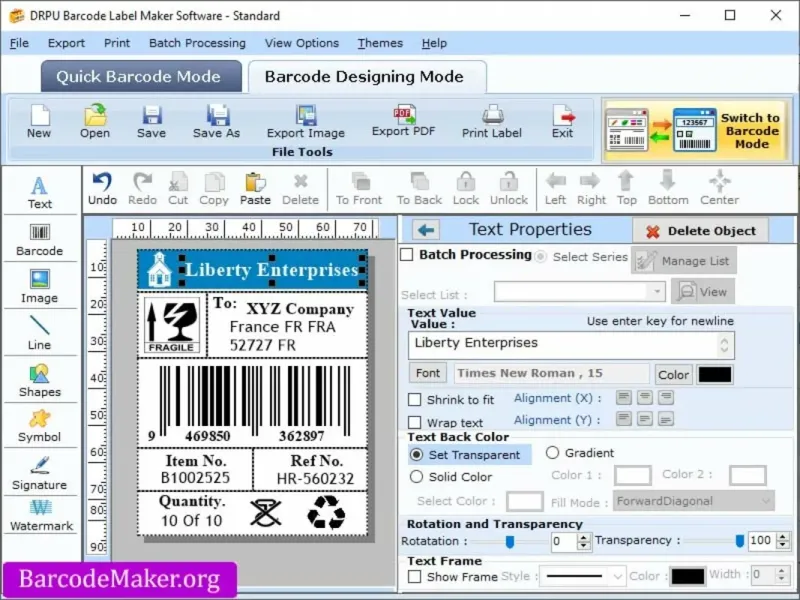Click the Delete toolbar icon
The image size is (800, 600).
(x=301, y=189)
